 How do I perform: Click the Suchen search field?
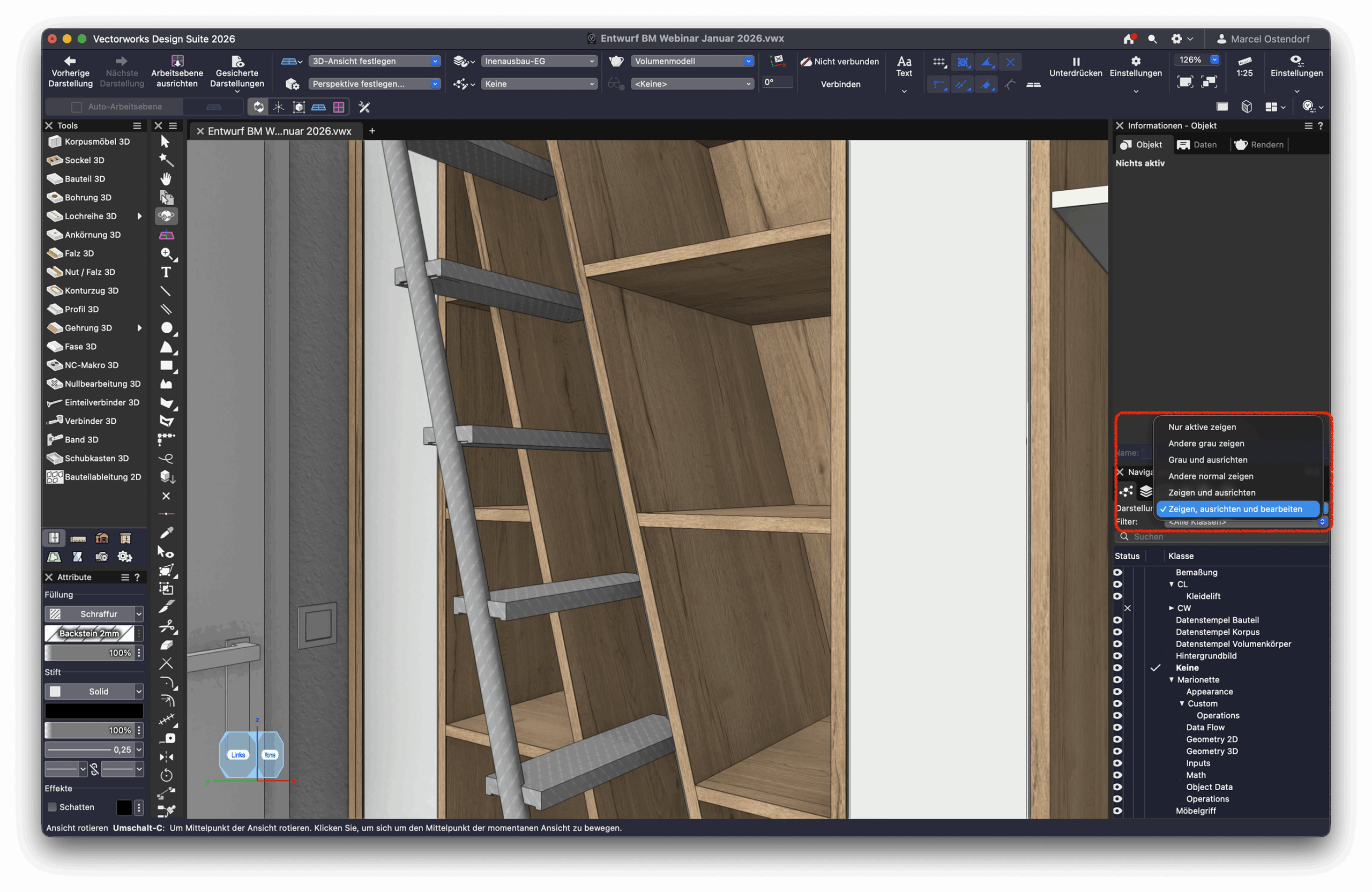1222,537
